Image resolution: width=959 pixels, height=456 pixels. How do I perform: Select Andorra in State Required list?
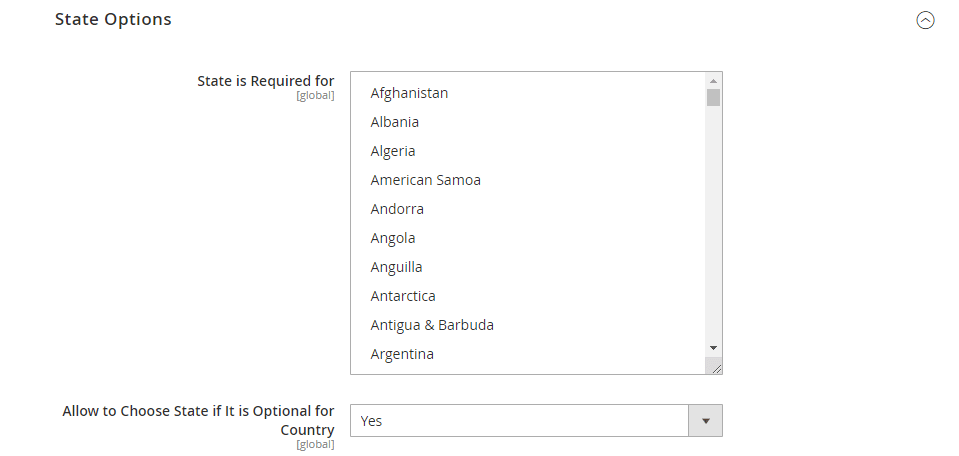click(397, 209)
